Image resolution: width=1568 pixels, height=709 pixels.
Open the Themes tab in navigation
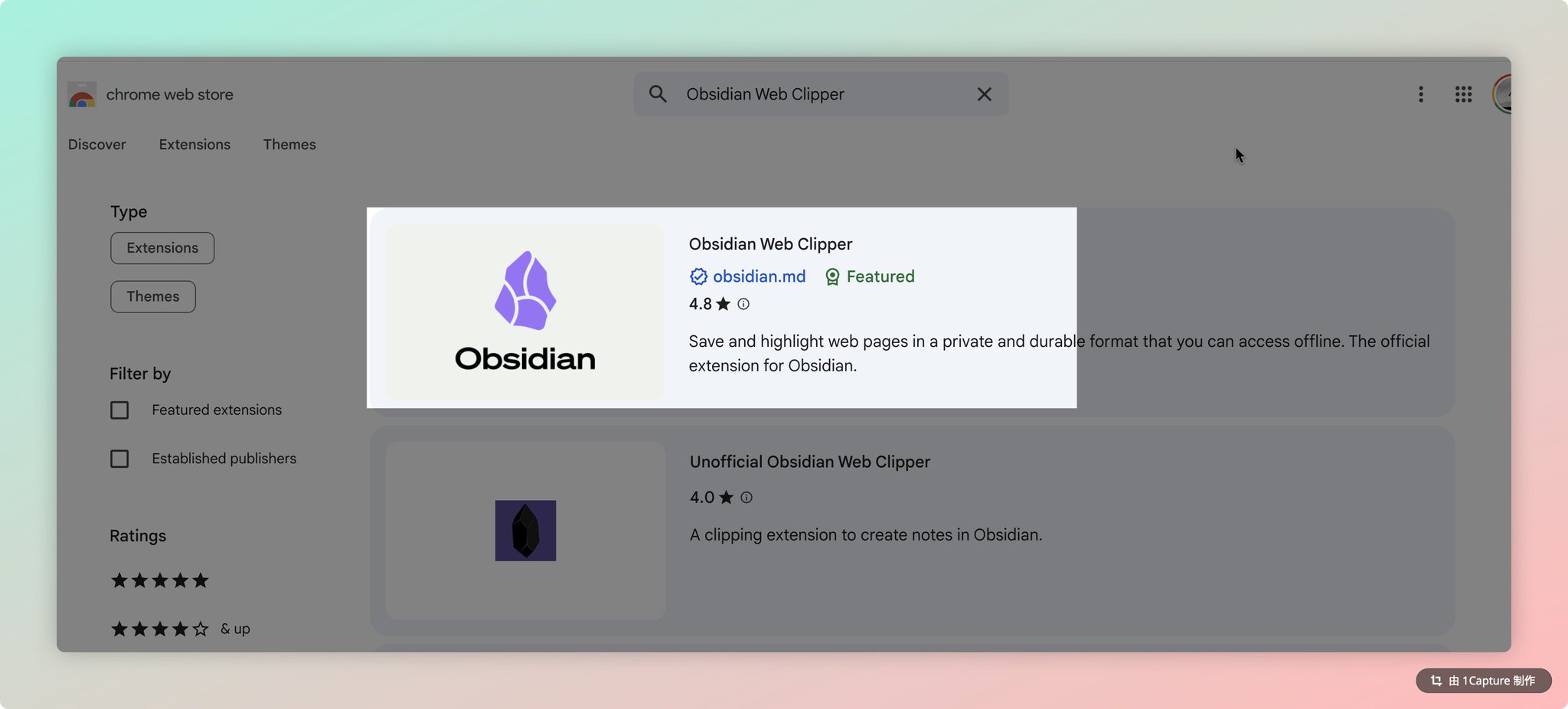coord(289,145)
